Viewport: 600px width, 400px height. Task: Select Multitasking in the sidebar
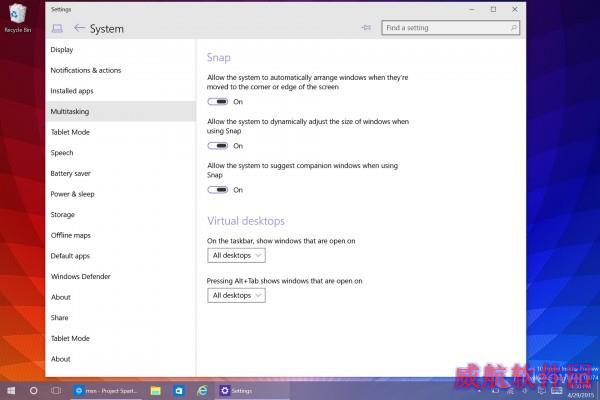click(121, 111)
